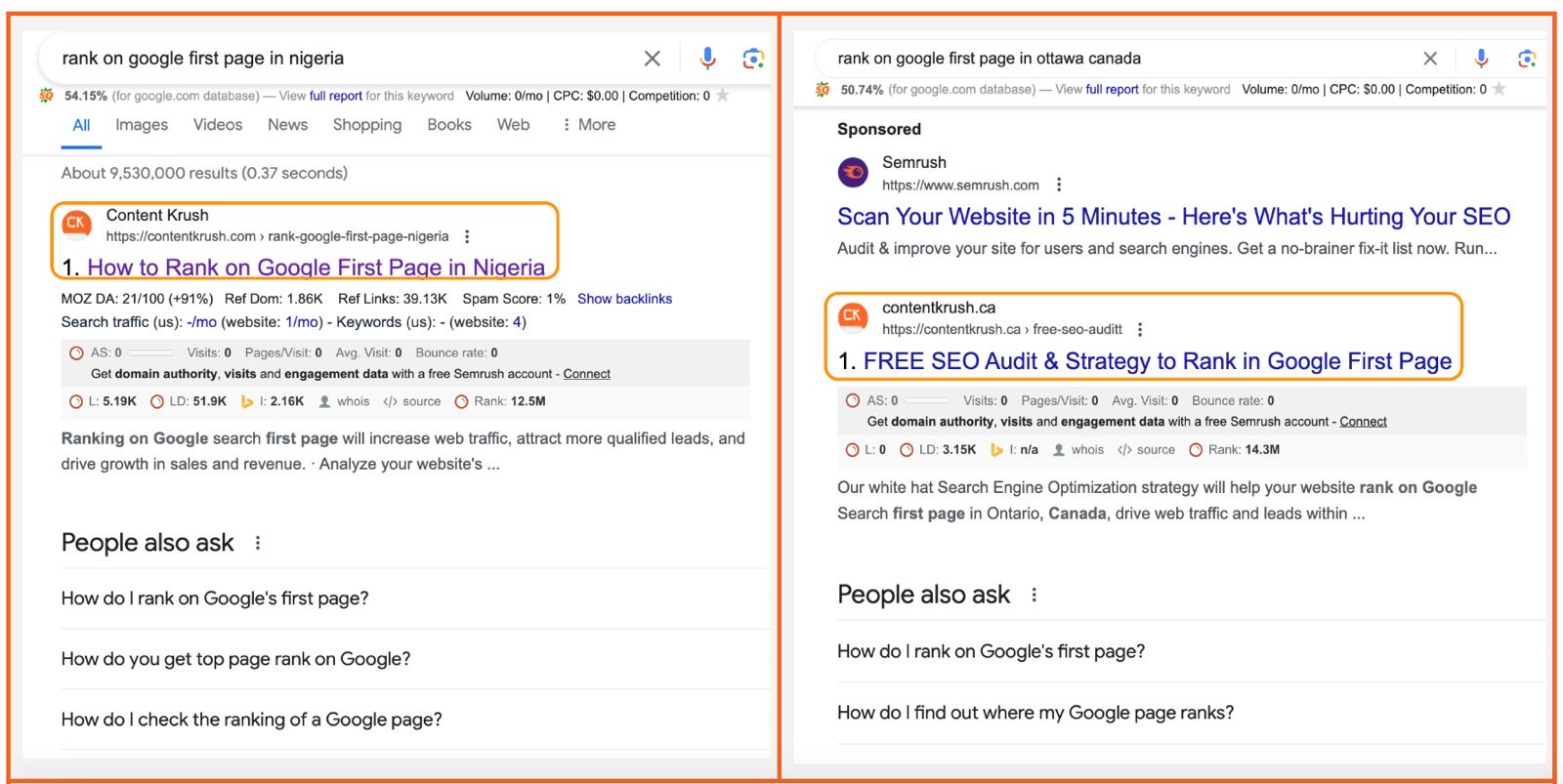
Task: Click the microphone icon in Nigeria search bar
Action: pos(707,59)
